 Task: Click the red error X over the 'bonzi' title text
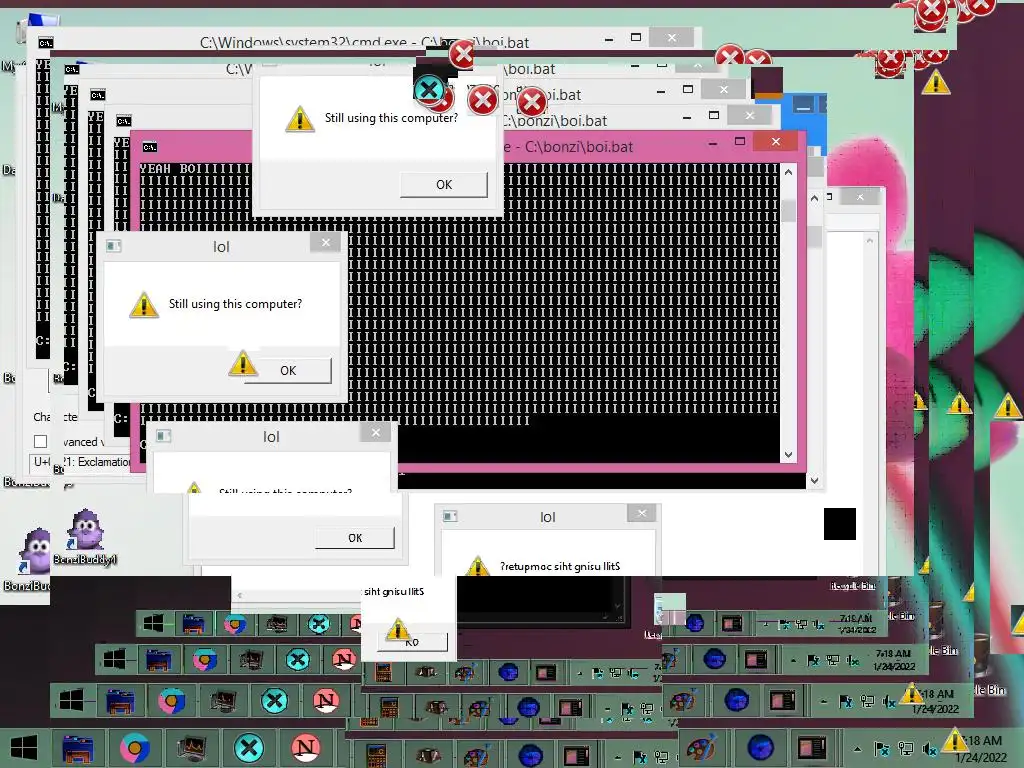(x=483, y=101)
